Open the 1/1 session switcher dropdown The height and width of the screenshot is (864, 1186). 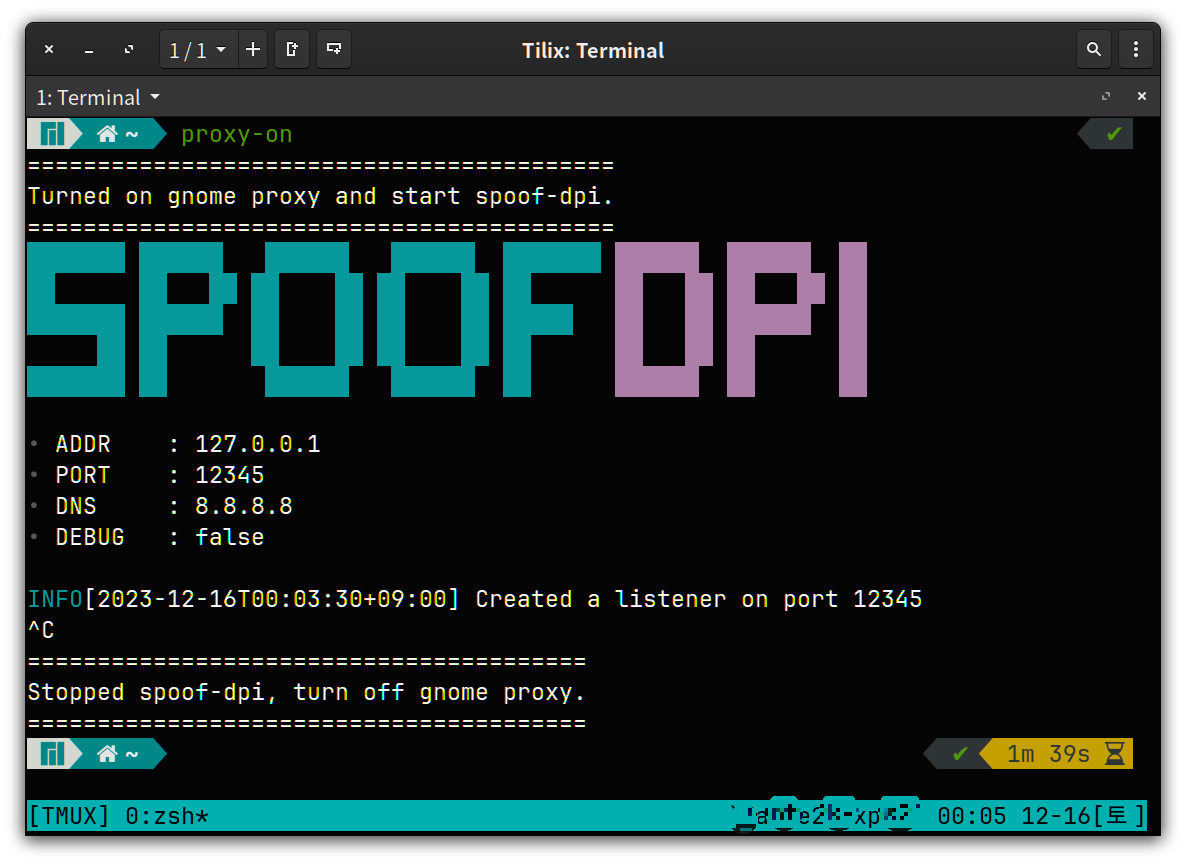(x=198, y=50)
